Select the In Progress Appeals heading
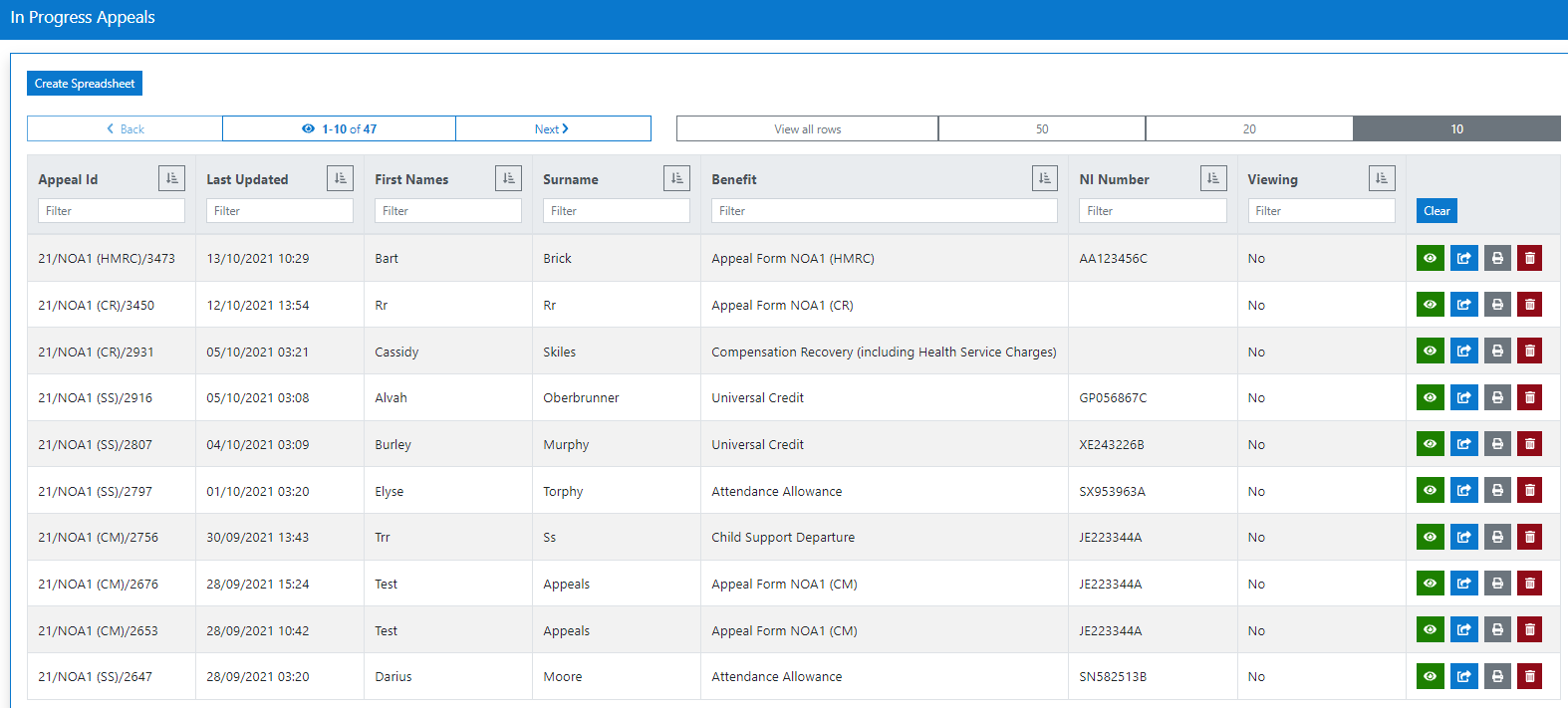 point(83,18)
